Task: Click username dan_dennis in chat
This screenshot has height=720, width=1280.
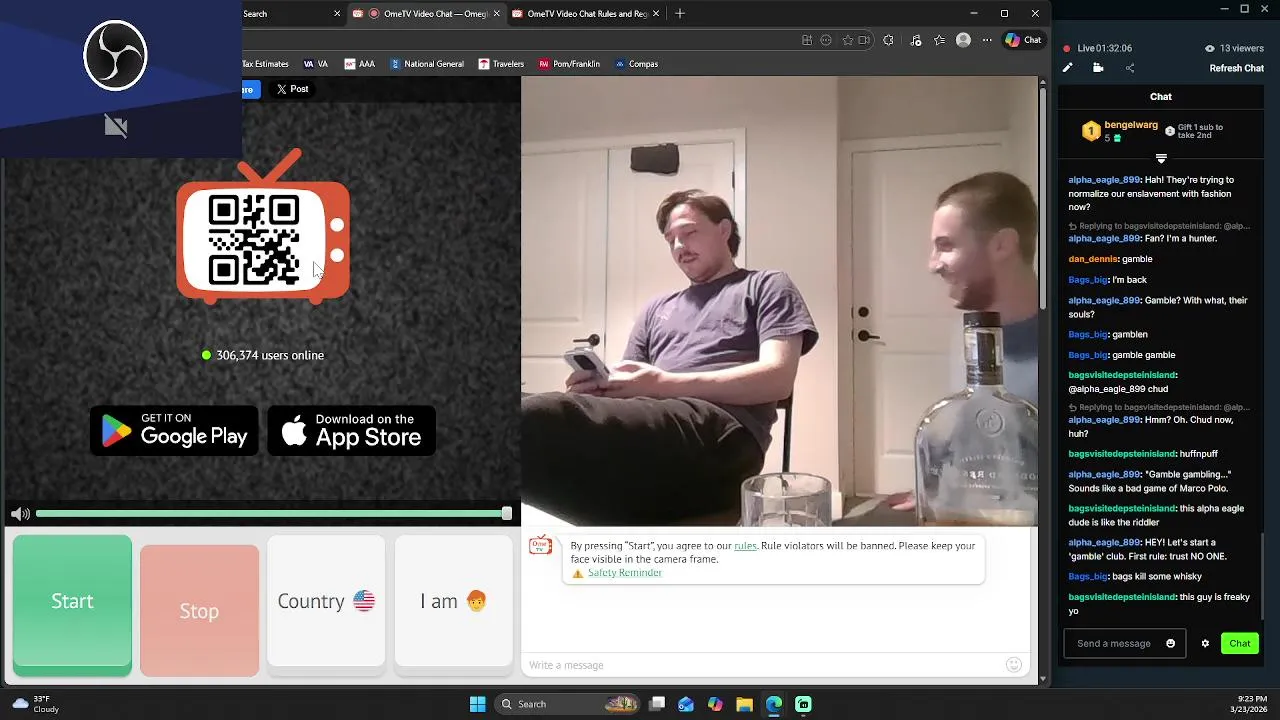Action: coord(1093,259)
